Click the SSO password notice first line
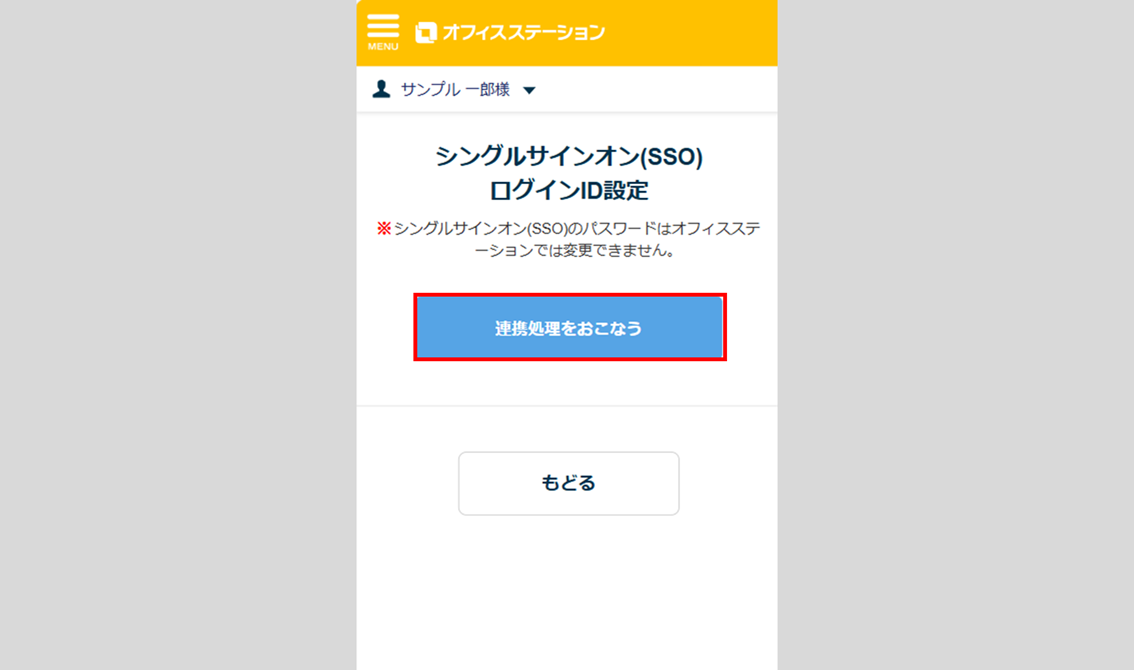Image resolution: width=1134 pixels, height=670 pixels. (576, 229)
